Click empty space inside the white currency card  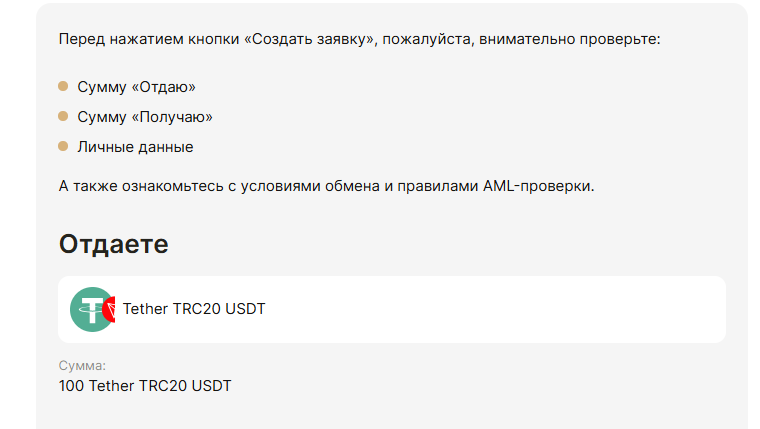pyautogui.click(x=500, y=309)
